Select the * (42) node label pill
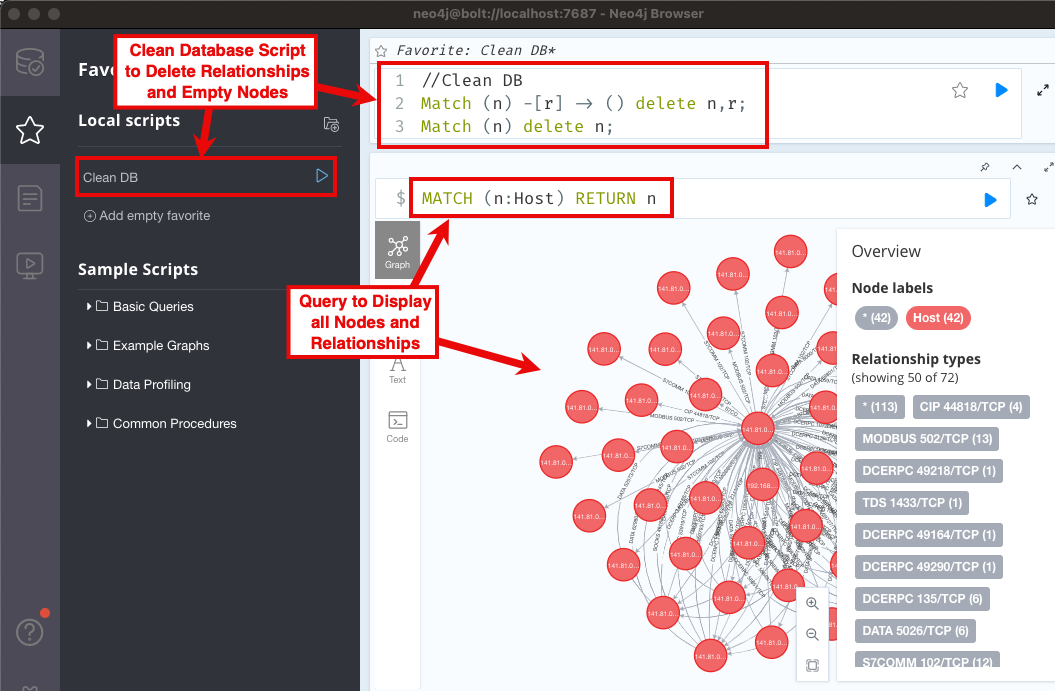The width and height of the screenshot is (1055, 691). point(876,318)
